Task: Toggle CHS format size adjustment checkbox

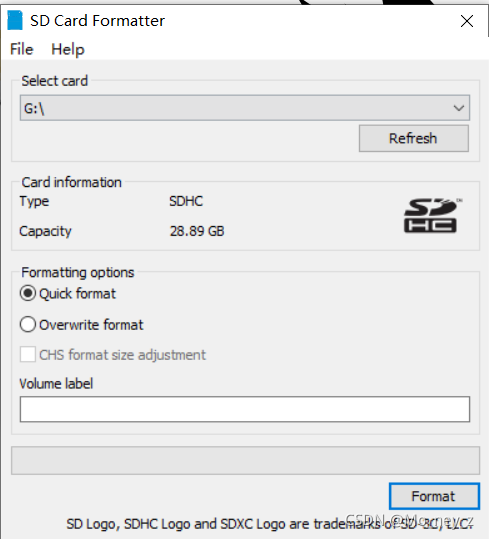Action: click(27, 354)
